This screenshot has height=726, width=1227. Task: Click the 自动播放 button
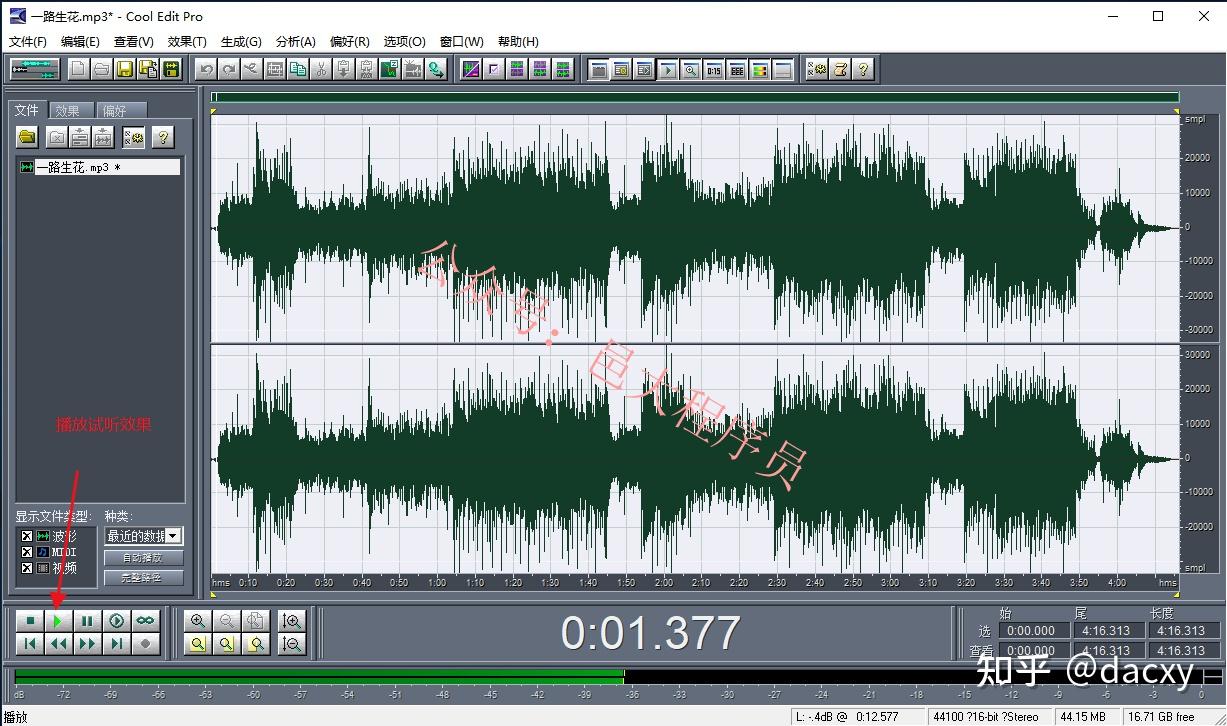144,558
